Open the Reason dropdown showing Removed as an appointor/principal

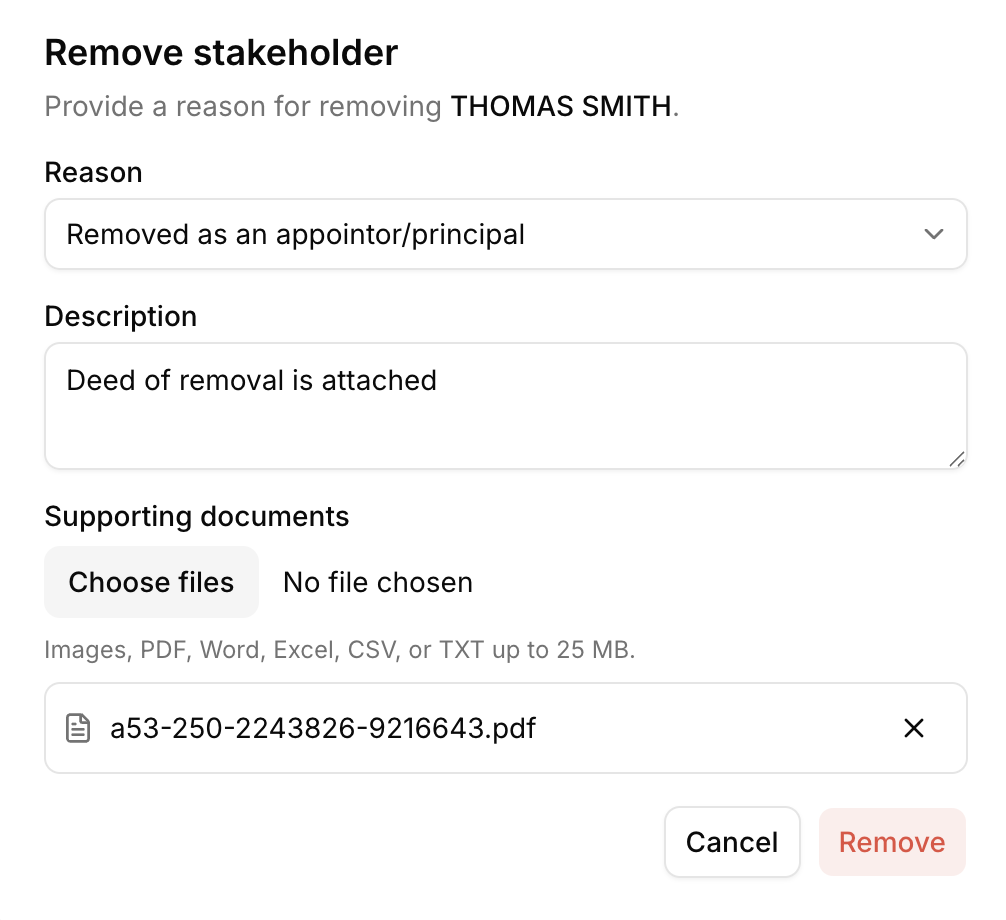(x=506, y=234)
